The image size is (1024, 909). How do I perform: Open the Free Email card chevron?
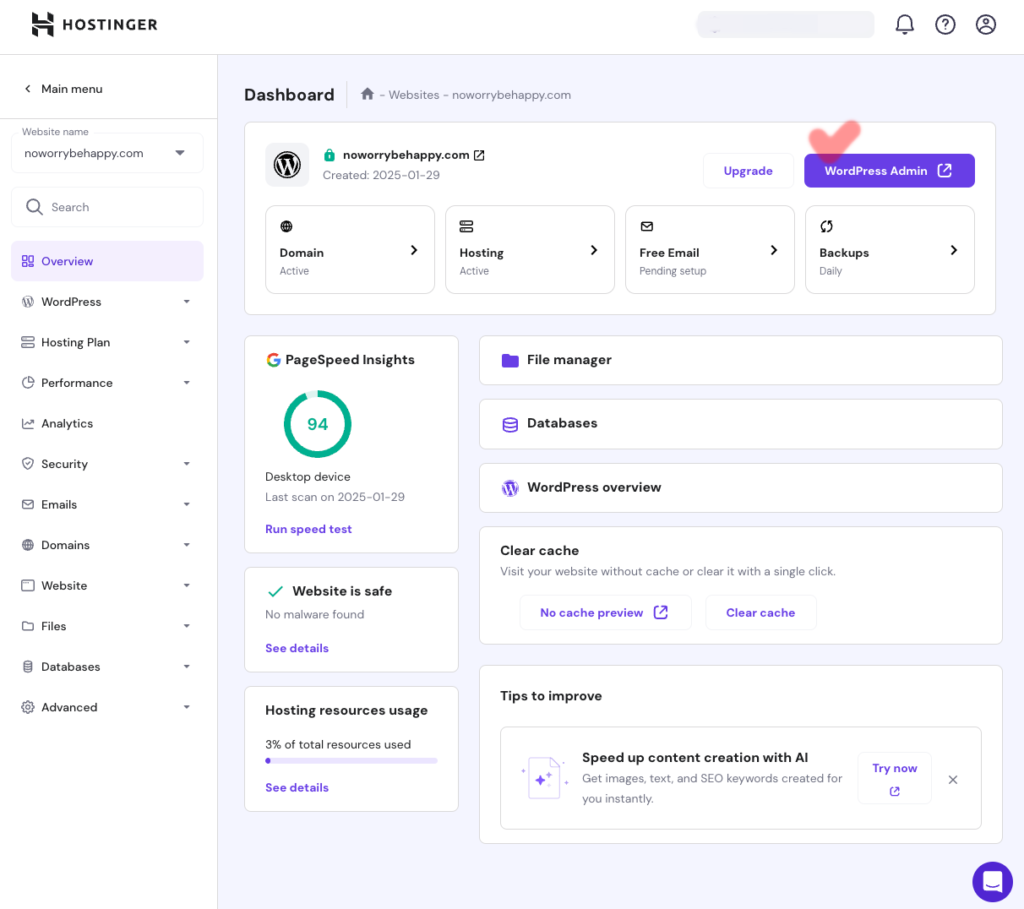(x=774, y=250)
